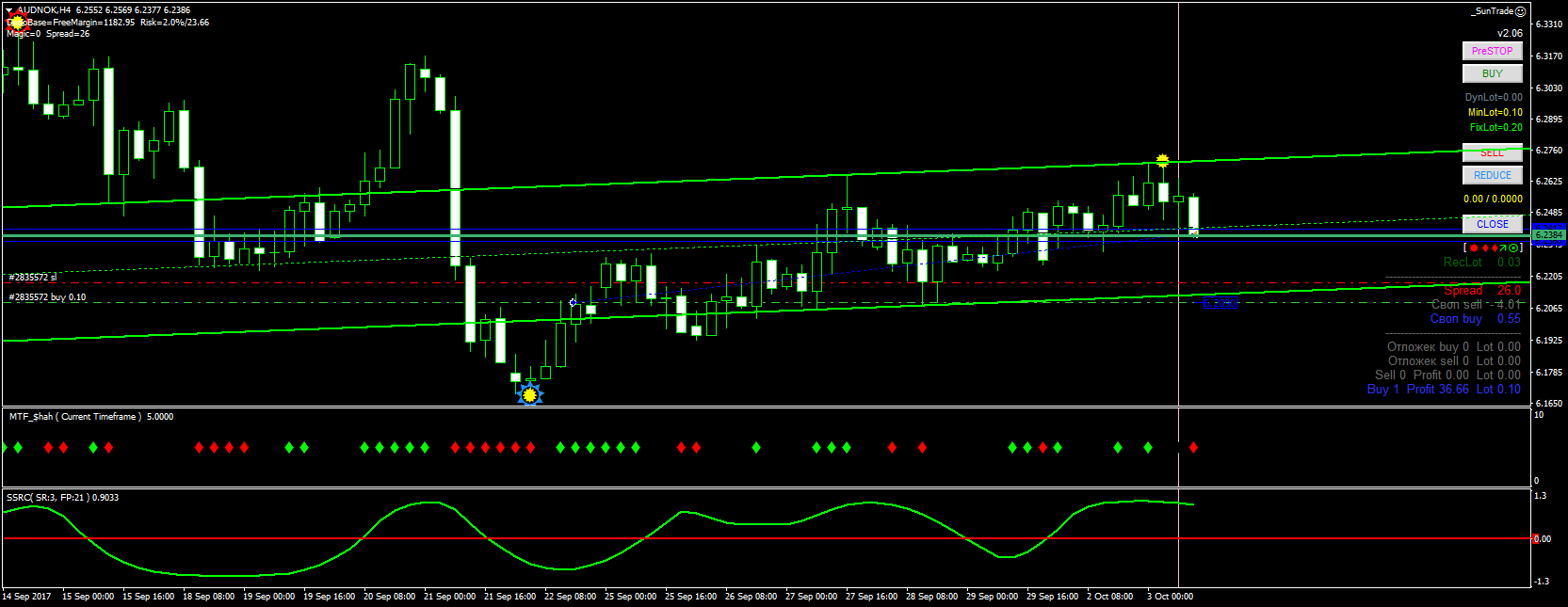
Task: Select the #2835572 sl order line label
Action: (32, 278)
